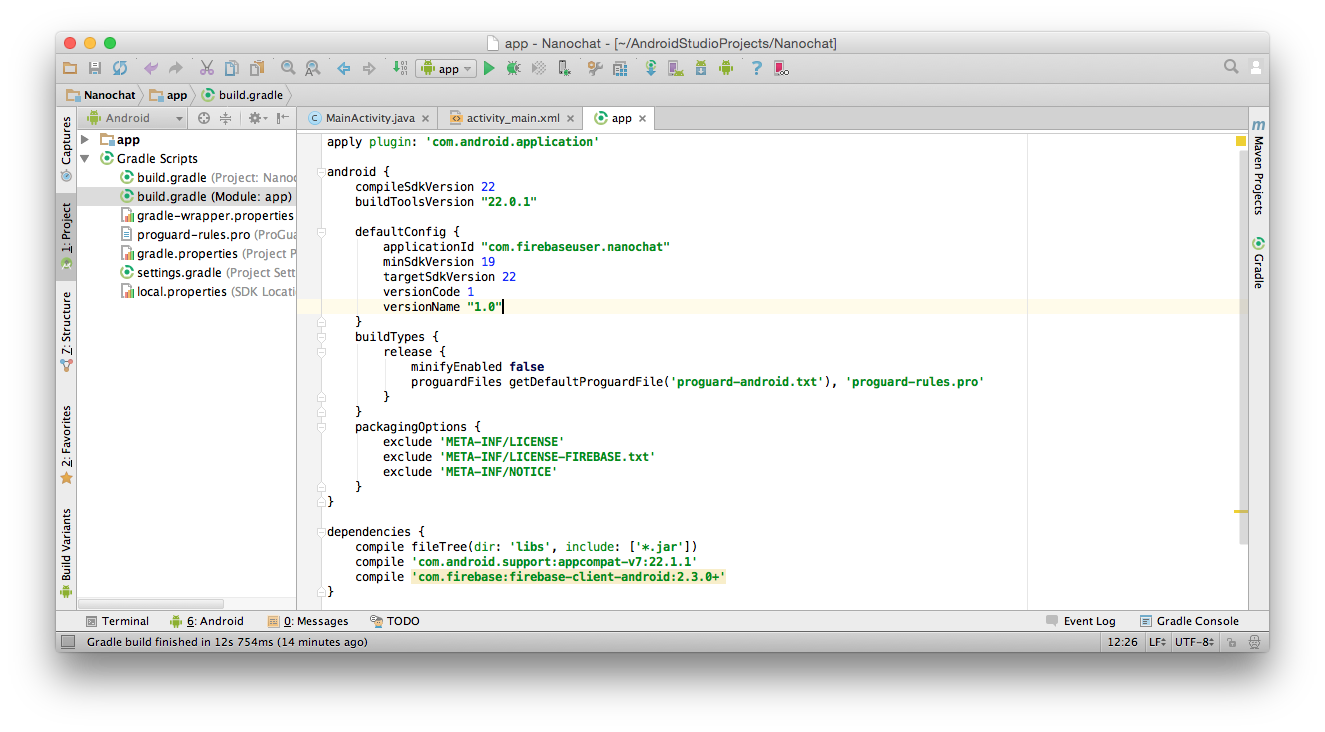Click the Help question mark icon

click(757, 68)
